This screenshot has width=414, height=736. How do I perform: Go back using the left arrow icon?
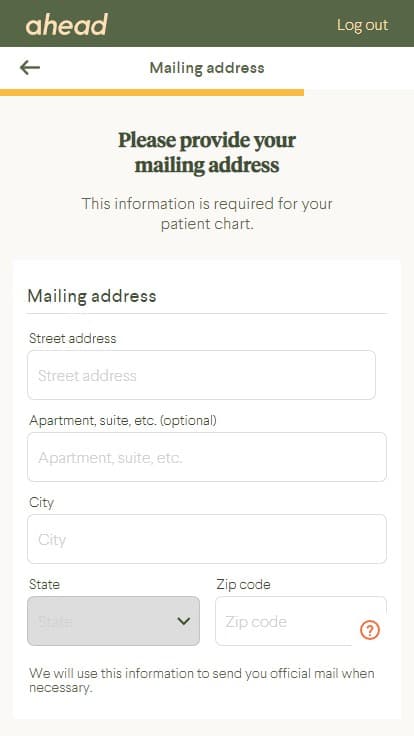[30, 68]
